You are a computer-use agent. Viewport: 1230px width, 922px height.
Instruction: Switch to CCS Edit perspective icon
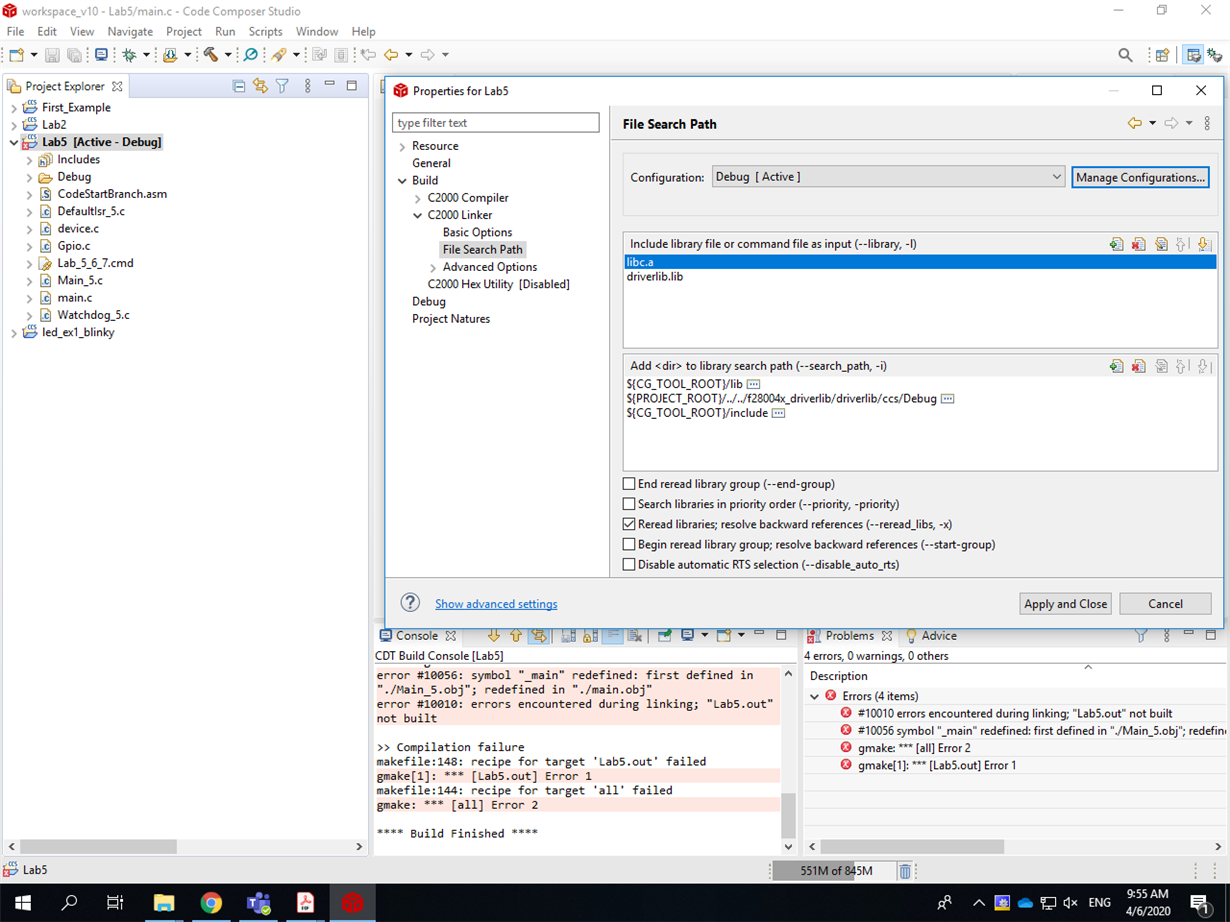[1192, 55]
